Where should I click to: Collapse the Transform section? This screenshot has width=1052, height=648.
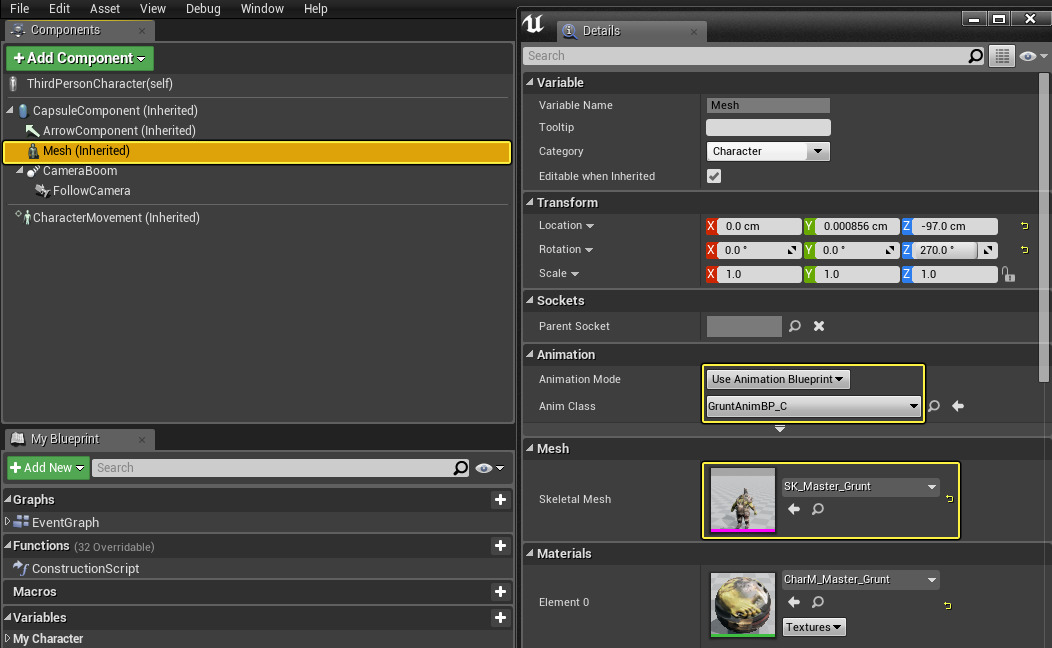point(530,203)
